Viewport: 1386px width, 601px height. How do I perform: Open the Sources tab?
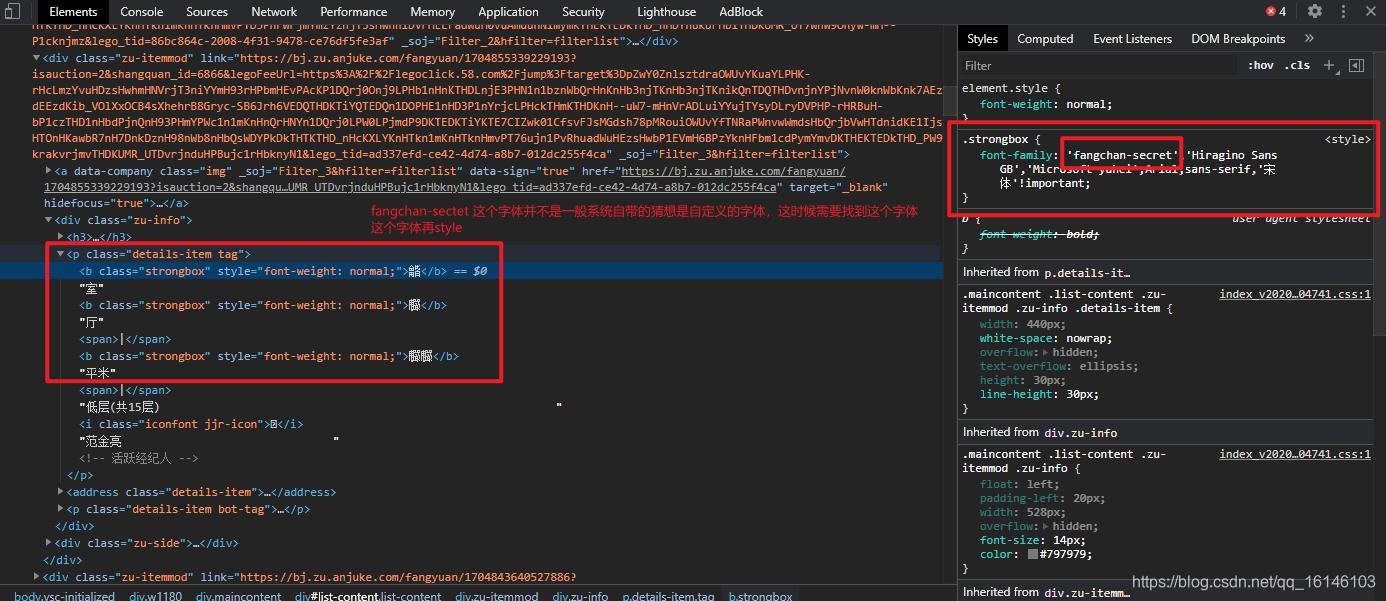[x=207, y=12]
